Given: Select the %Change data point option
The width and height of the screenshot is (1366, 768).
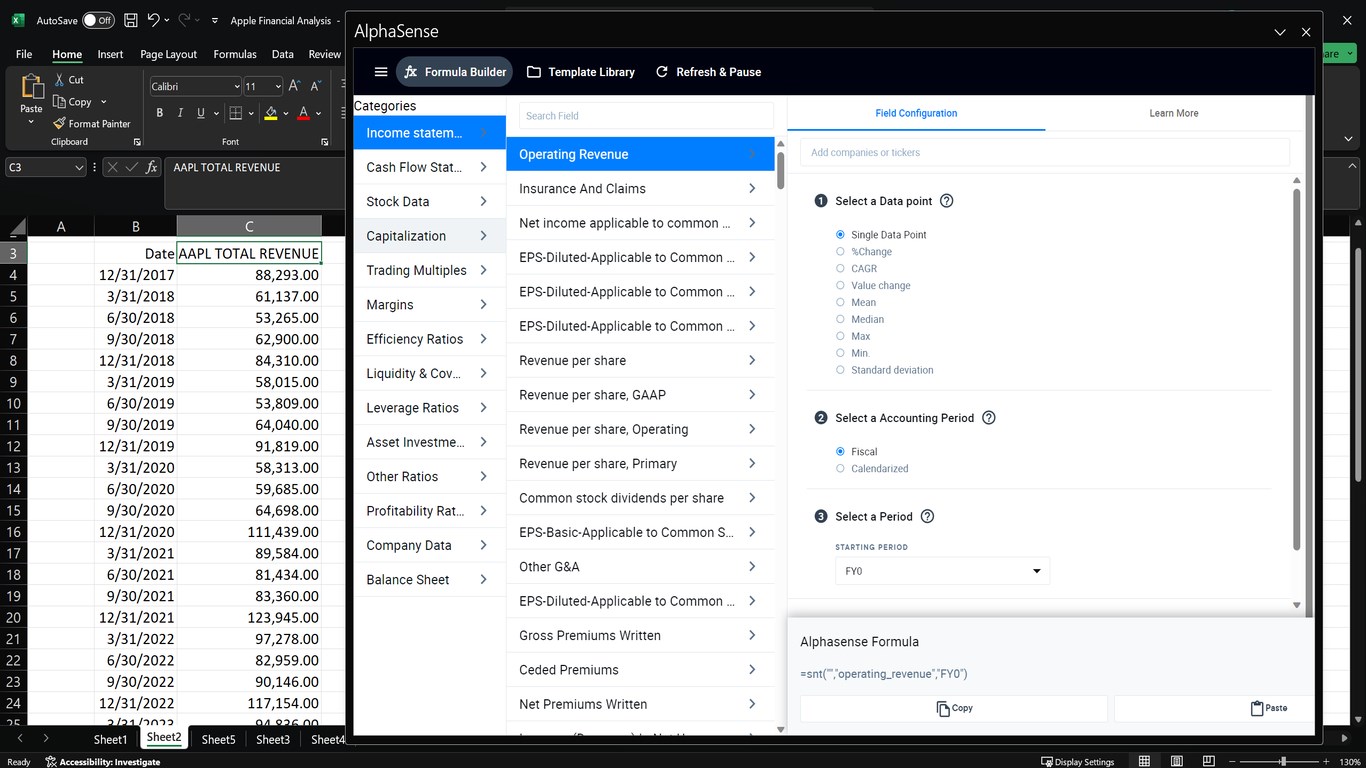Looking at the screenshot, I should point(840,252).
